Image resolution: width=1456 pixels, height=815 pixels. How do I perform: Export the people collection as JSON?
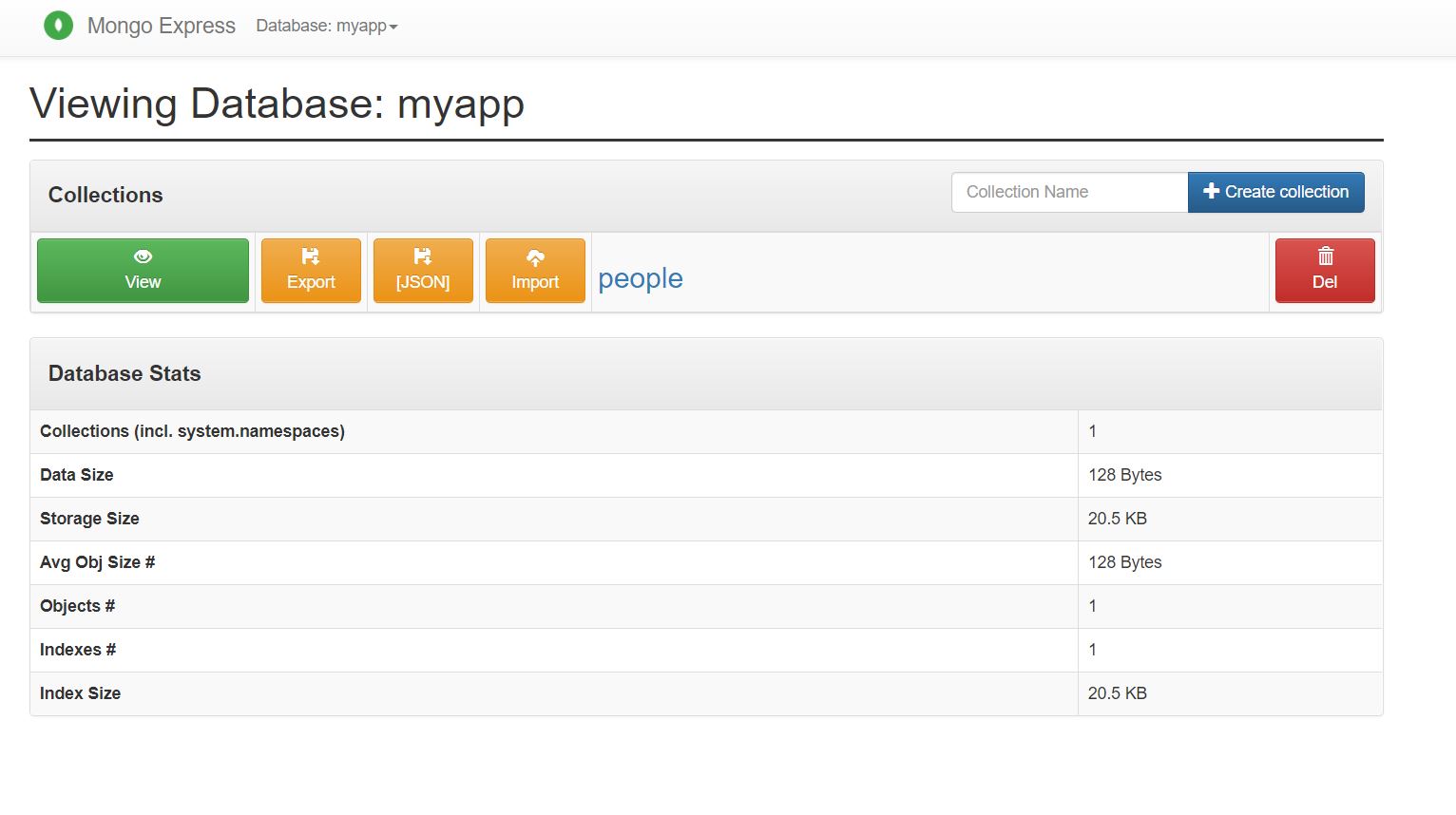[x=422, y=271]
